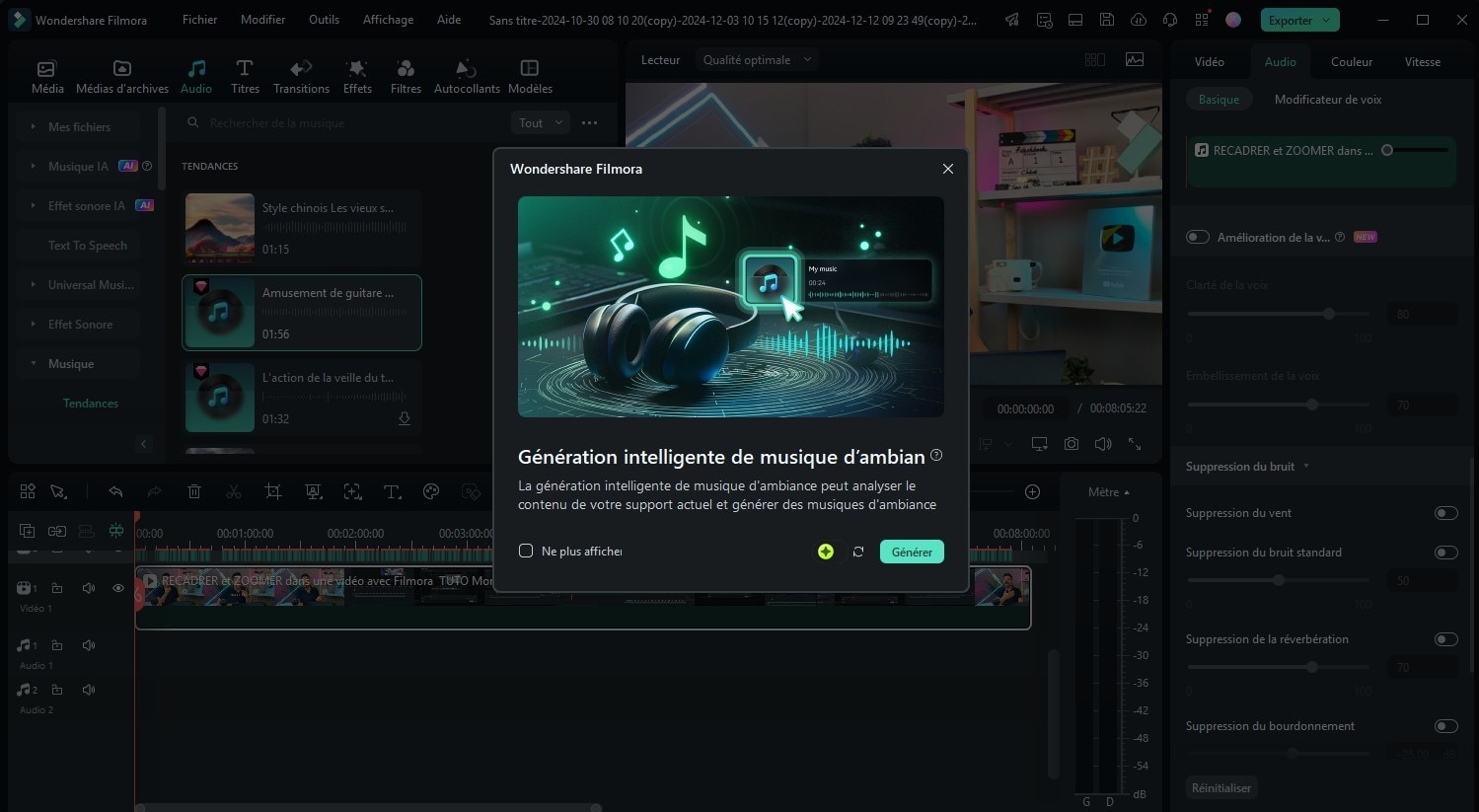Viewport: 1479px width, 812px height.
Task: Open the Modifier menu
Action: tap(262, 20)
